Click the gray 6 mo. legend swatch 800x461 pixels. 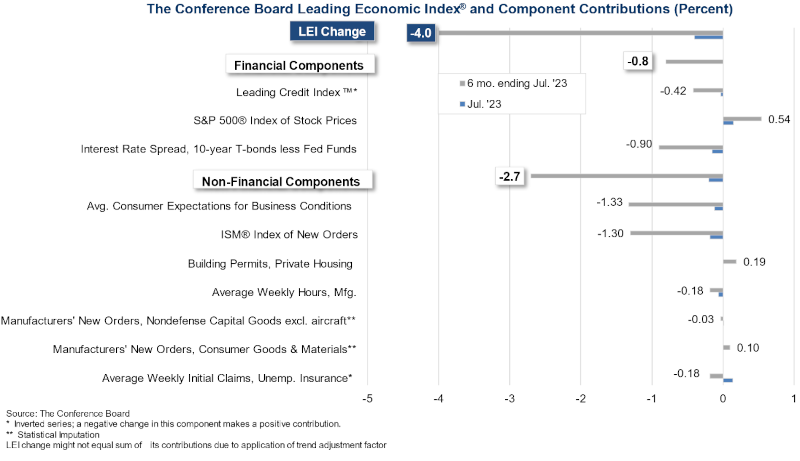pyautogui.click(x=462, y=84)
